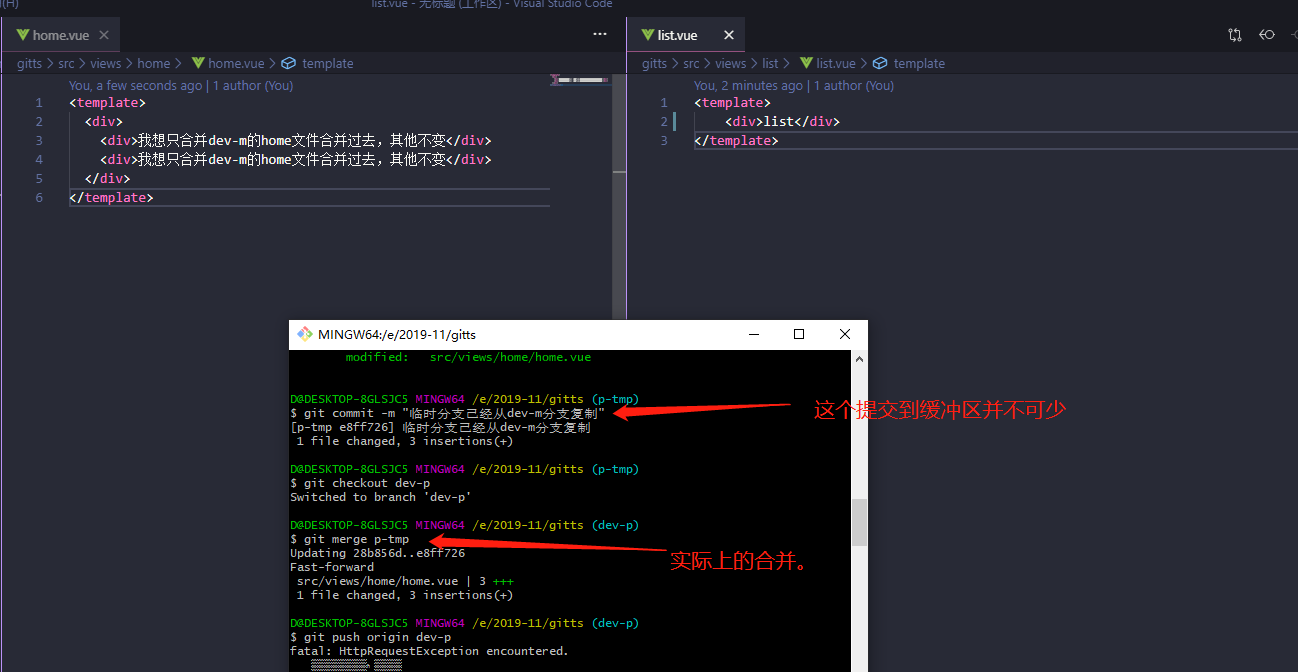Click the 'modified: src/views/home/home.vue' line
Screen dimensions: 1298x672
[468, 357]
